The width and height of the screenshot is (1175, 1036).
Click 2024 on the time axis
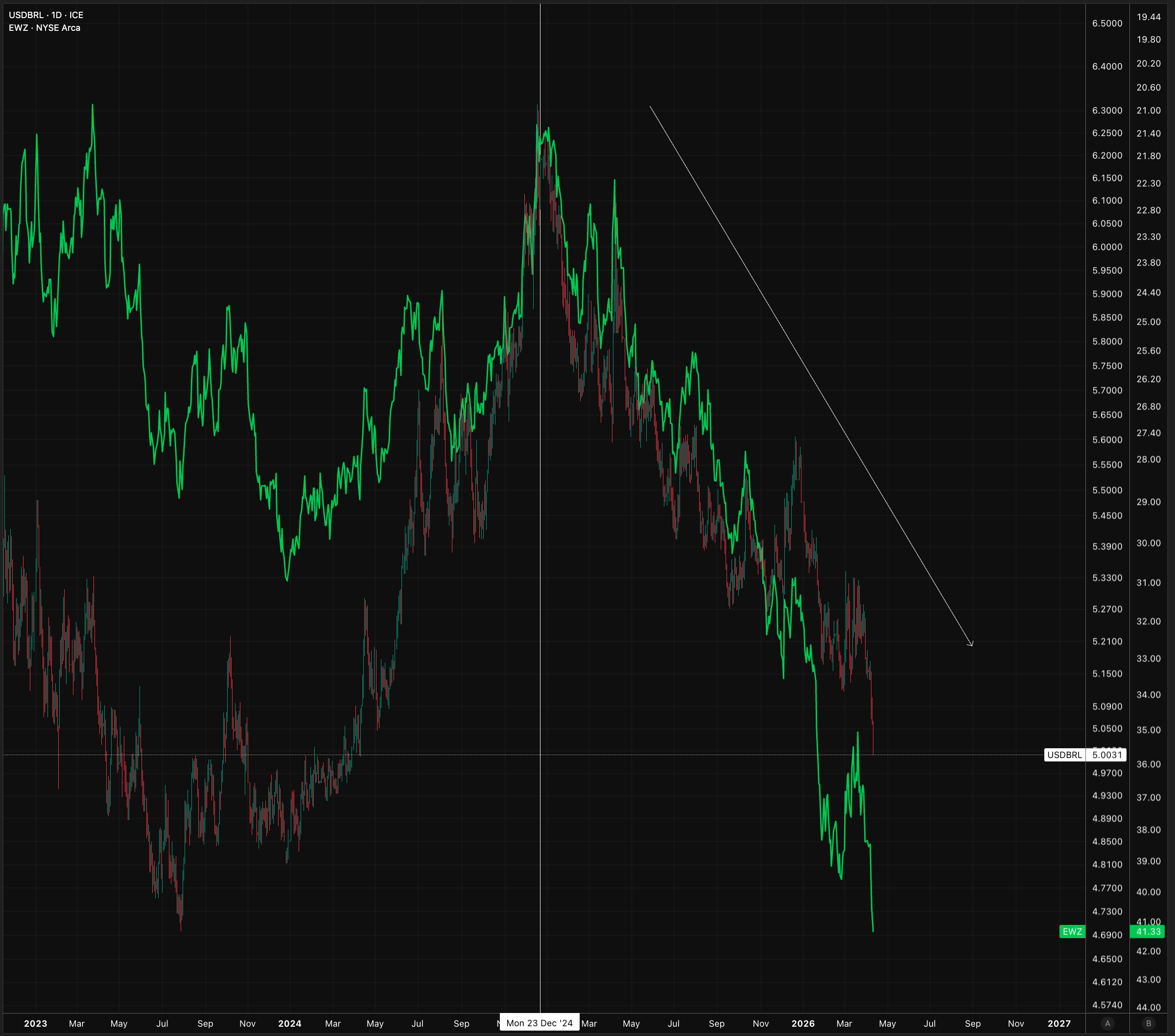pos(290,1023)
